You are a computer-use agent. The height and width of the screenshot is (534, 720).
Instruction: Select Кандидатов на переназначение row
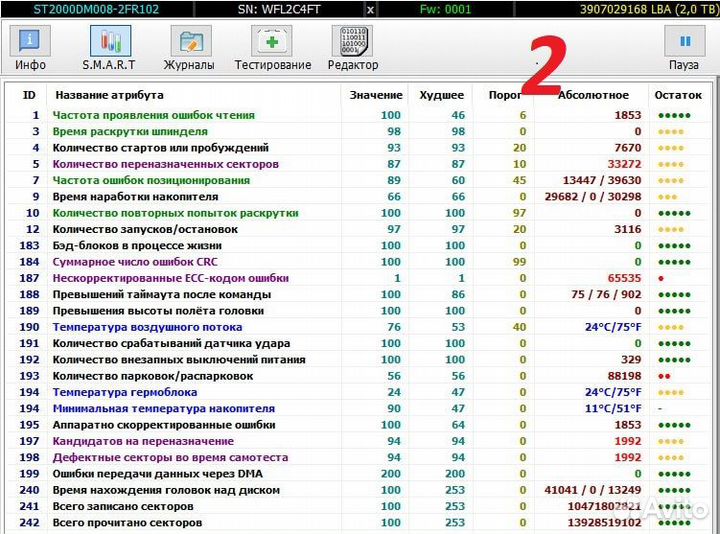pos(143,441)
